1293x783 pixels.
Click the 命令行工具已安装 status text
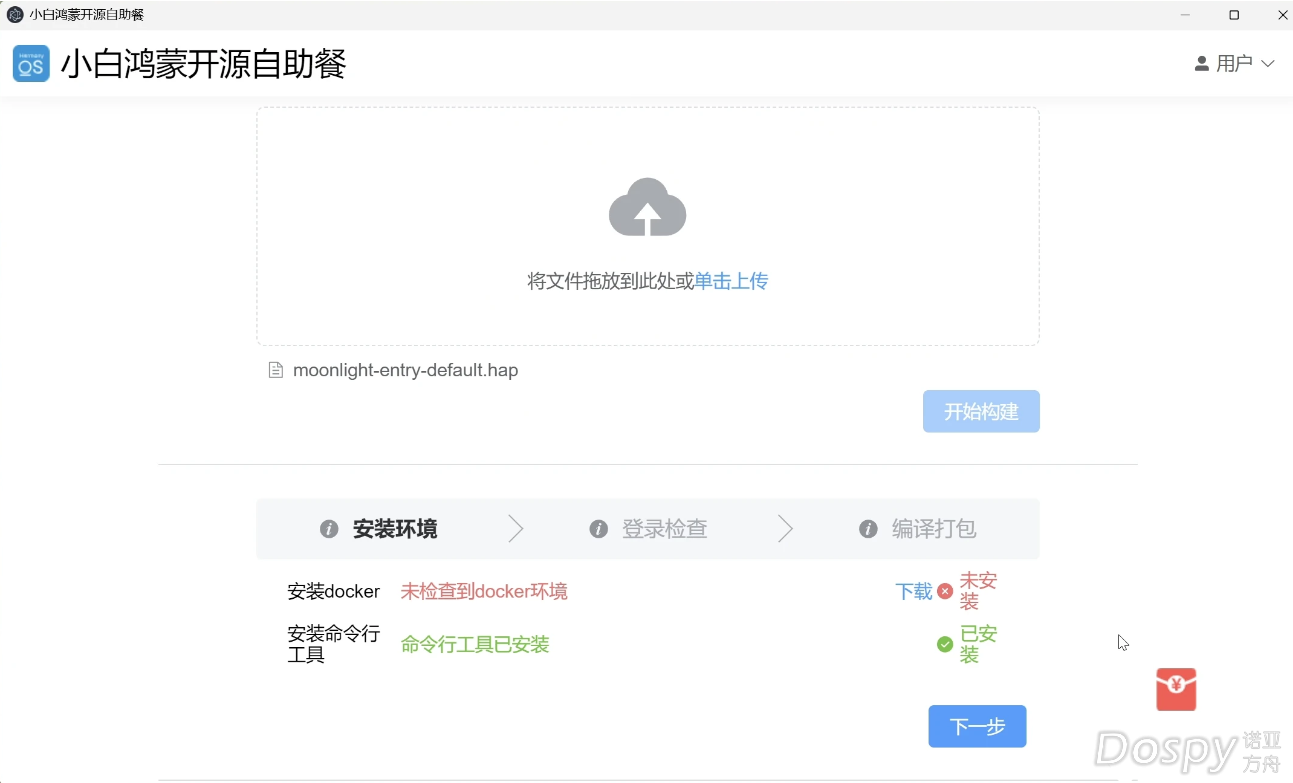pyautogui.click(x=475, y=644)
